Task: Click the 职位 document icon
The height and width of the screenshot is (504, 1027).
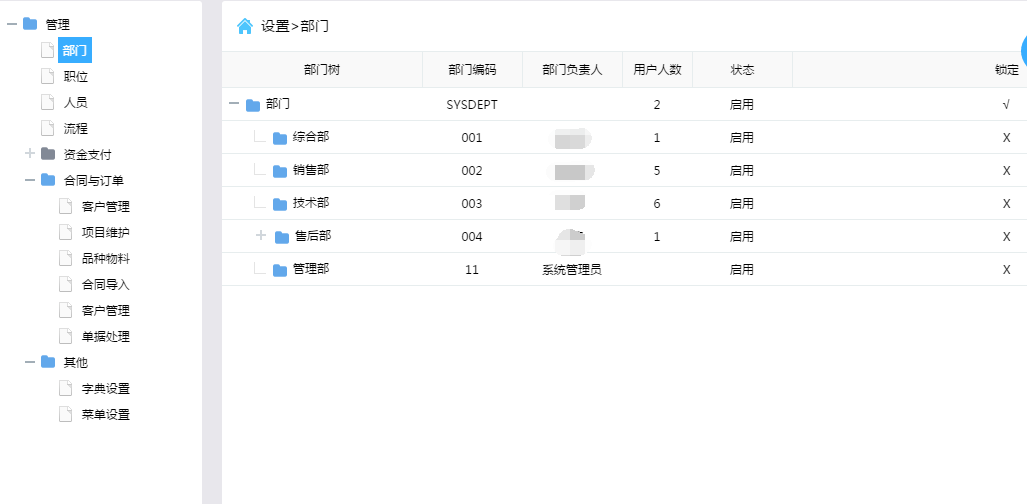Action: coord(46,76)
